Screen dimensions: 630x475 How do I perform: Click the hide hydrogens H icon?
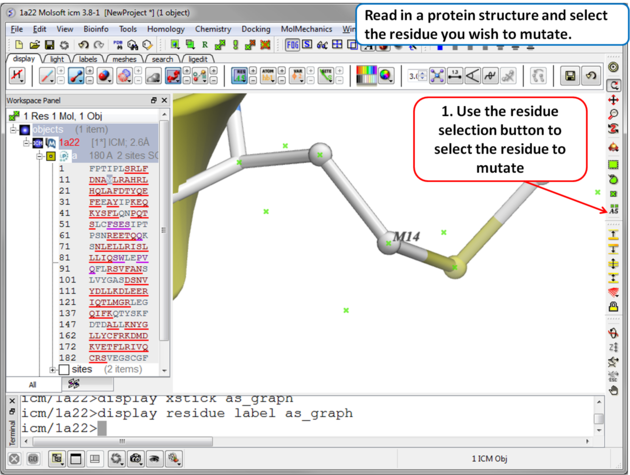pos(17,76)
